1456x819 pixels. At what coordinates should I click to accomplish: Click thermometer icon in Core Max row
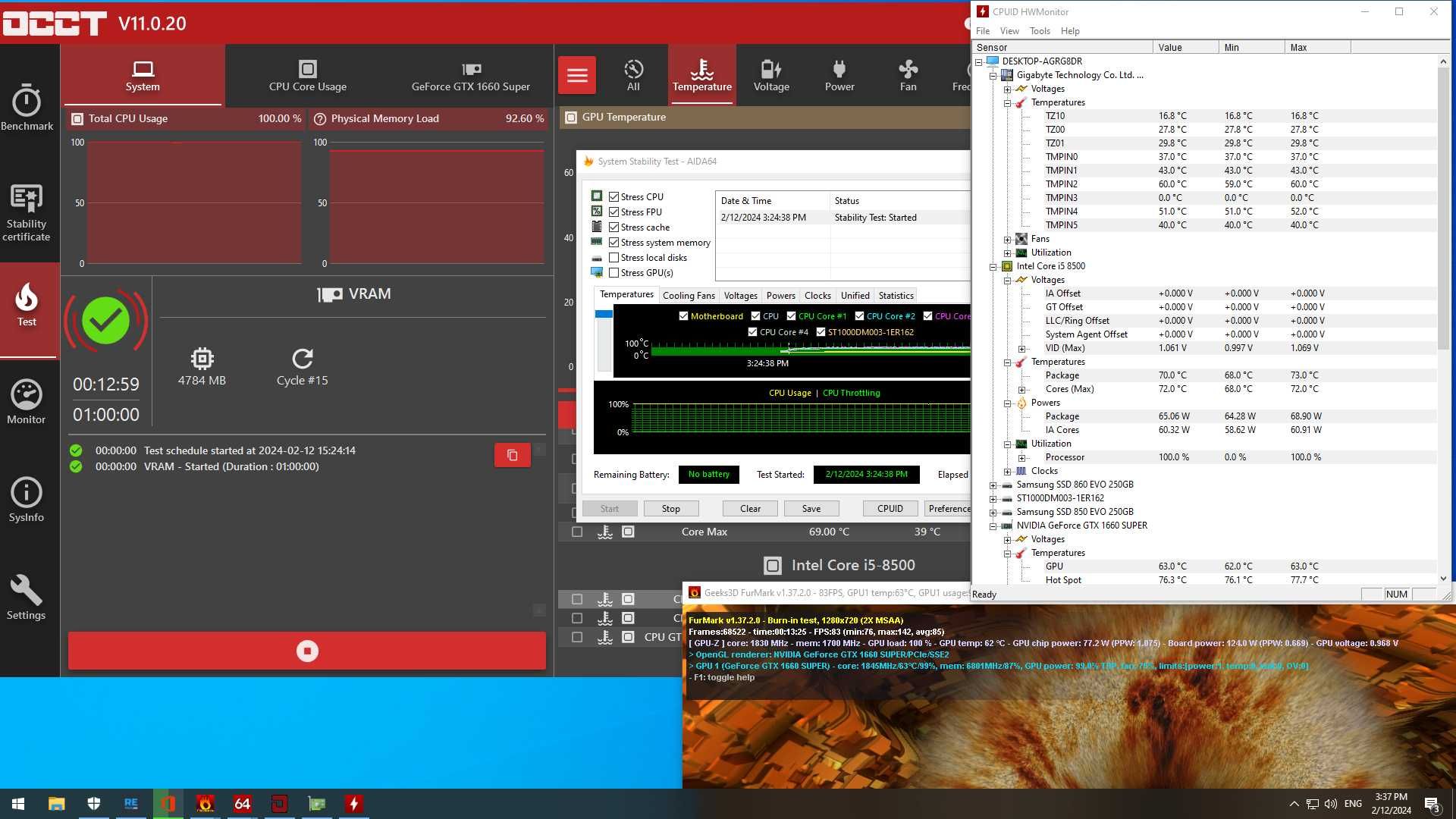pyautogui.click(x=604, y=532)
